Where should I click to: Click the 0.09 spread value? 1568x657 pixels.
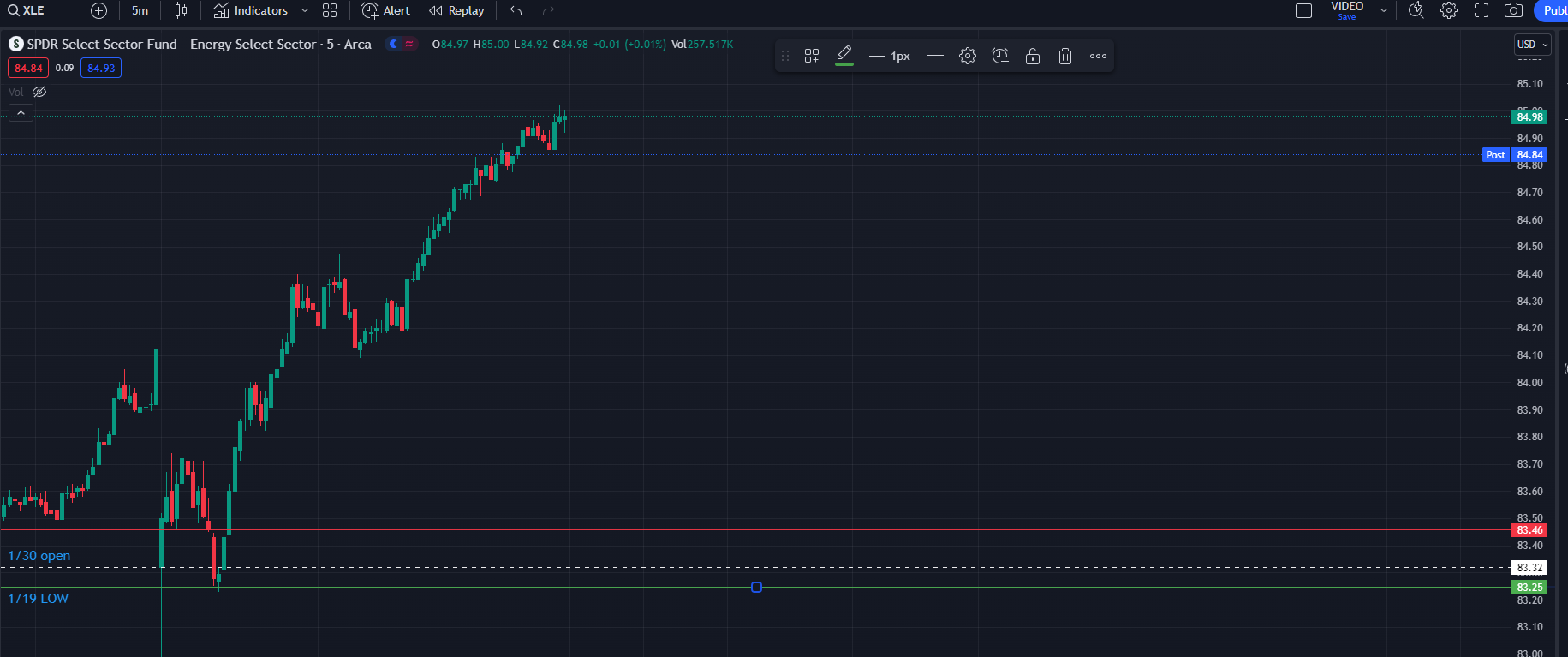pos(65,68)
